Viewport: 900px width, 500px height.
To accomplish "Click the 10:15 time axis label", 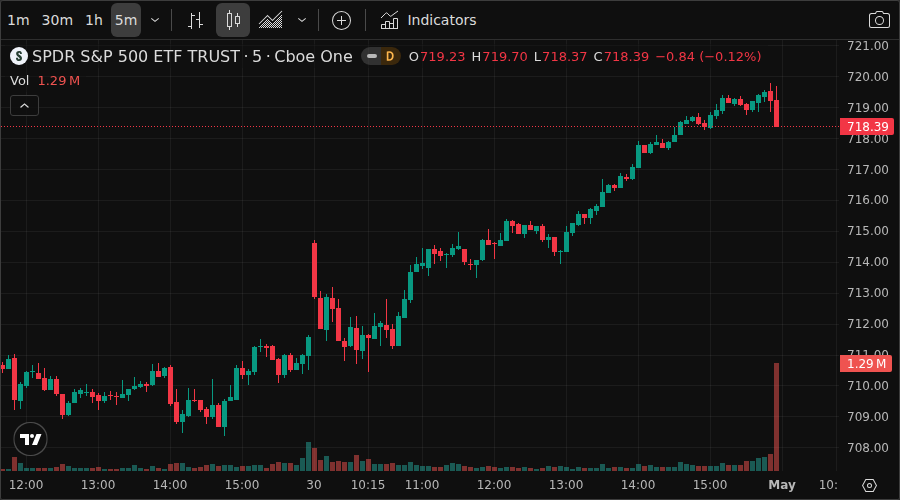I will [x=368, y=485].
